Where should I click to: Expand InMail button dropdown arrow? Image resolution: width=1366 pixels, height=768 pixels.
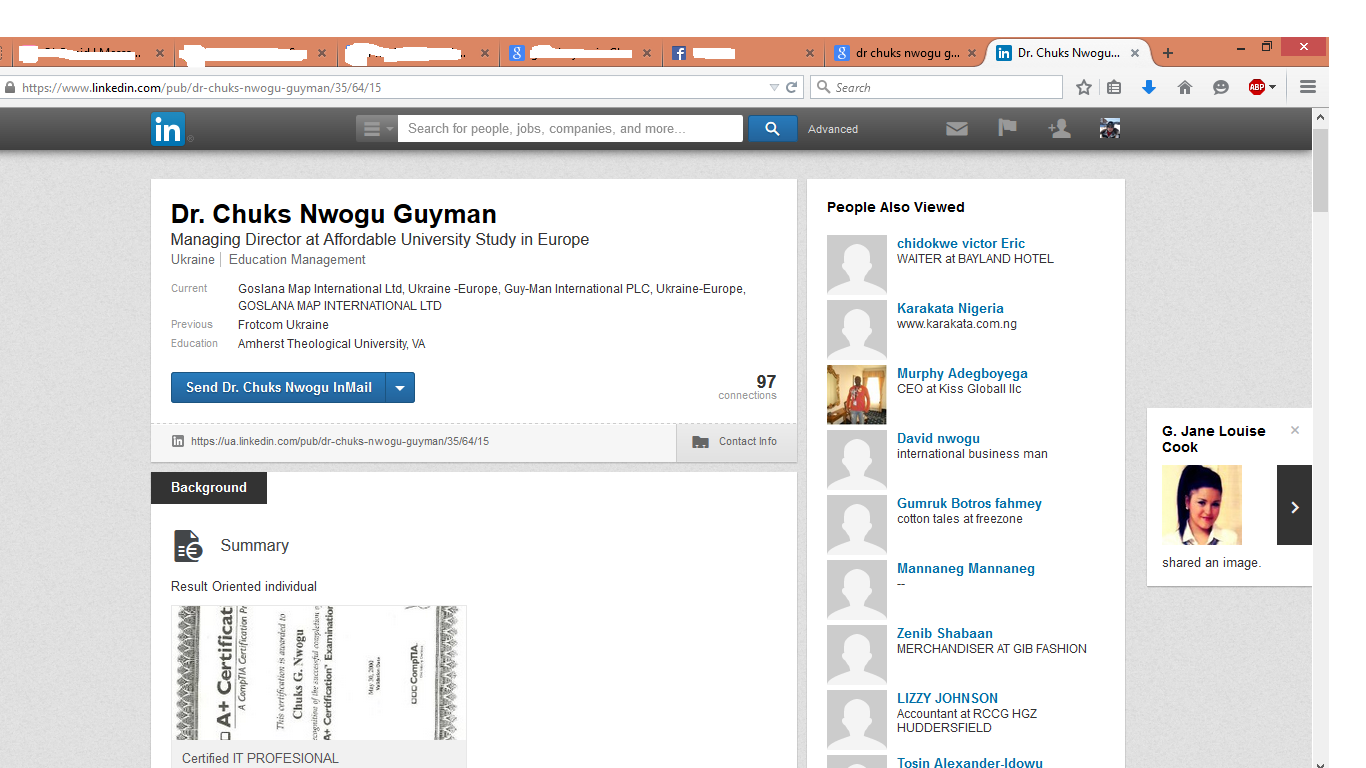(400, 388)
